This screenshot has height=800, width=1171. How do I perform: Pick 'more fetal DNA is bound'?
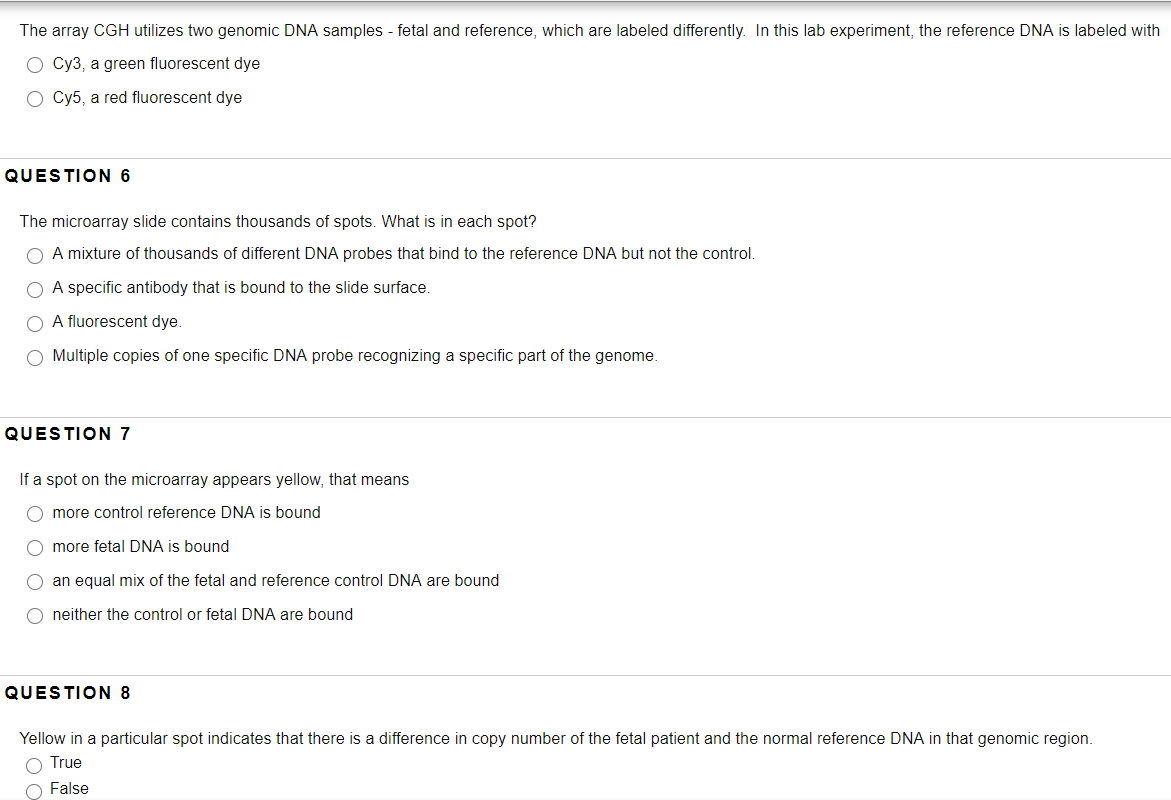[x=35, y=548]
